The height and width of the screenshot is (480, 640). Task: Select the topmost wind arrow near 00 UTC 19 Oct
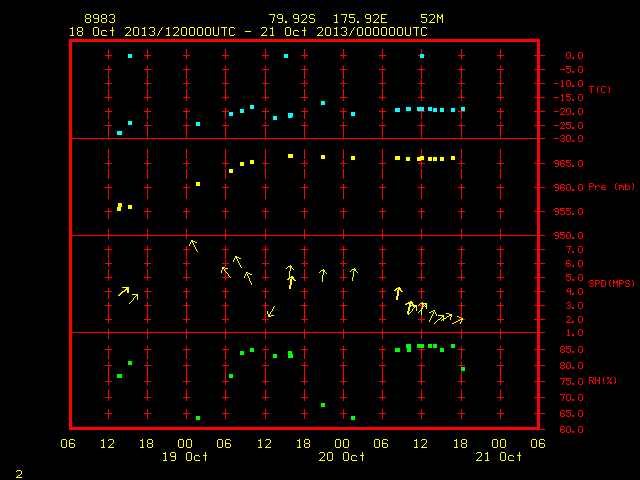click(194, 246)
